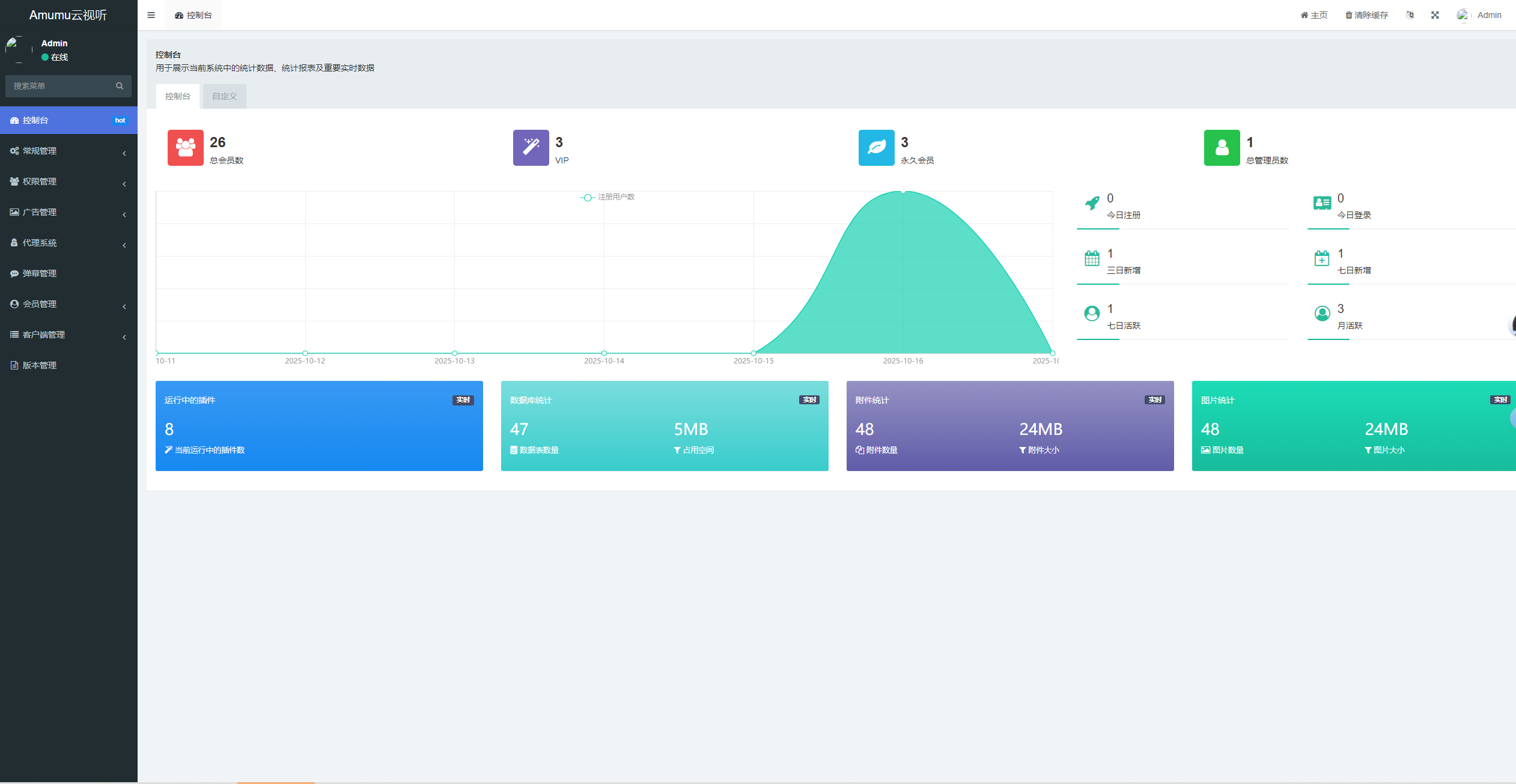The height and width of the screenshot is (784, 1516).
Task: Toggle the hamburger sidebar menu icon
Action: coord(151,15)
